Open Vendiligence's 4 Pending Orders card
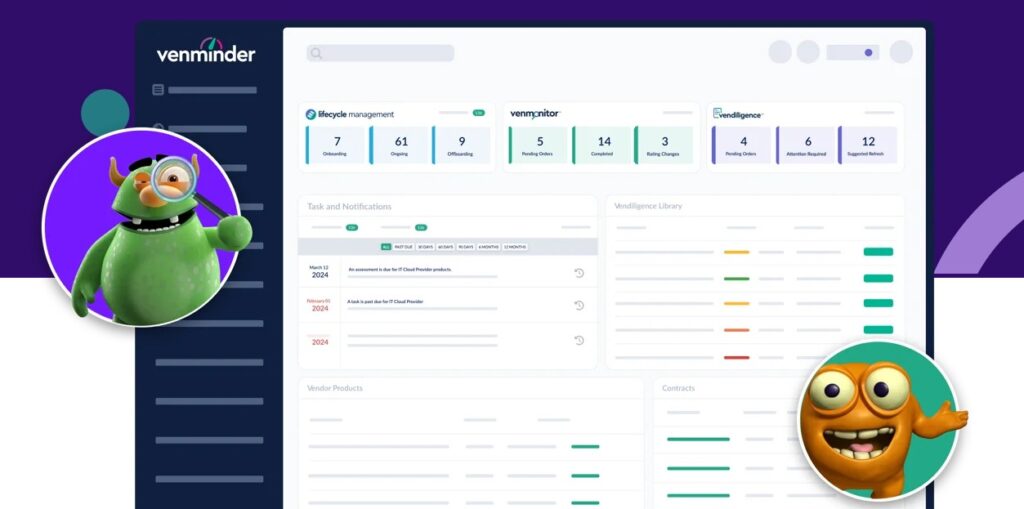Viewport: 1024px width, 509px height. coord(742,145)
